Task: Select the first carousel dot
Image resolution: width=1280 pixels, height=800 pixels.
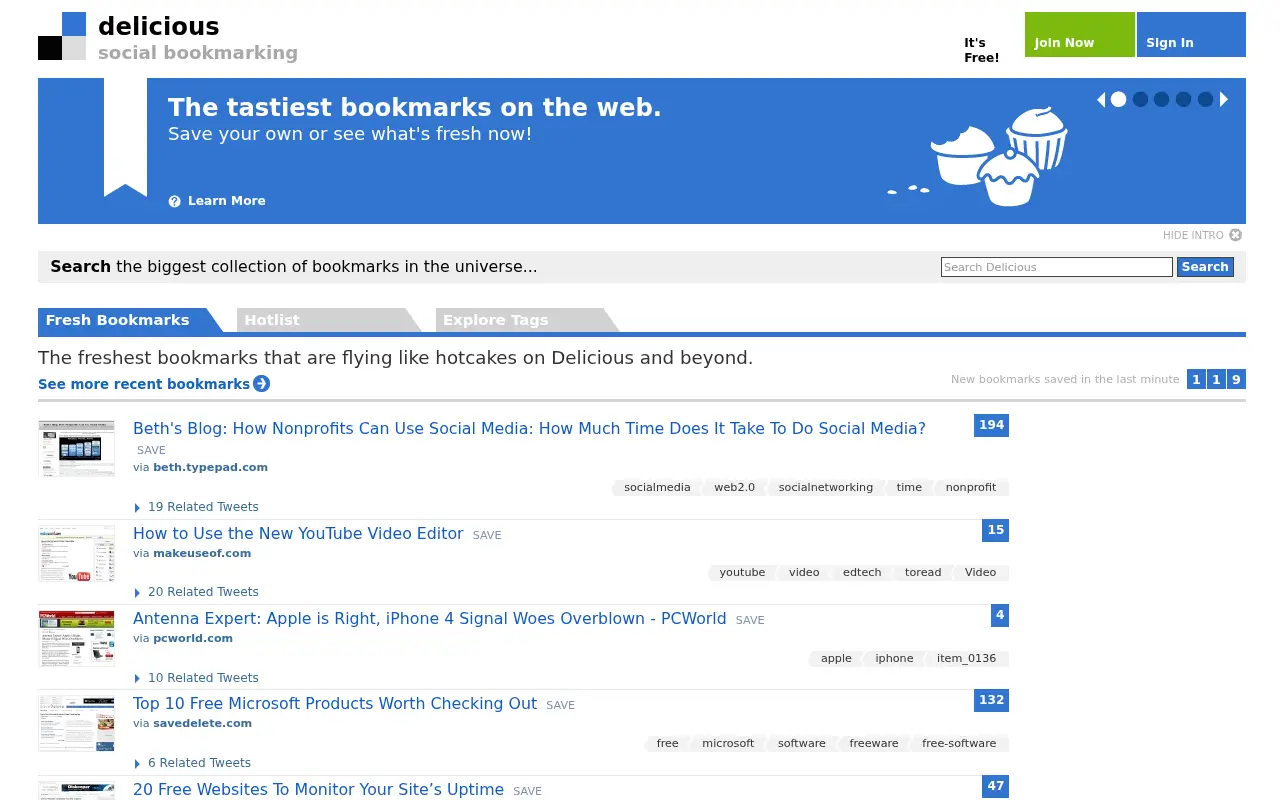Action: (x=1119, y=99)
